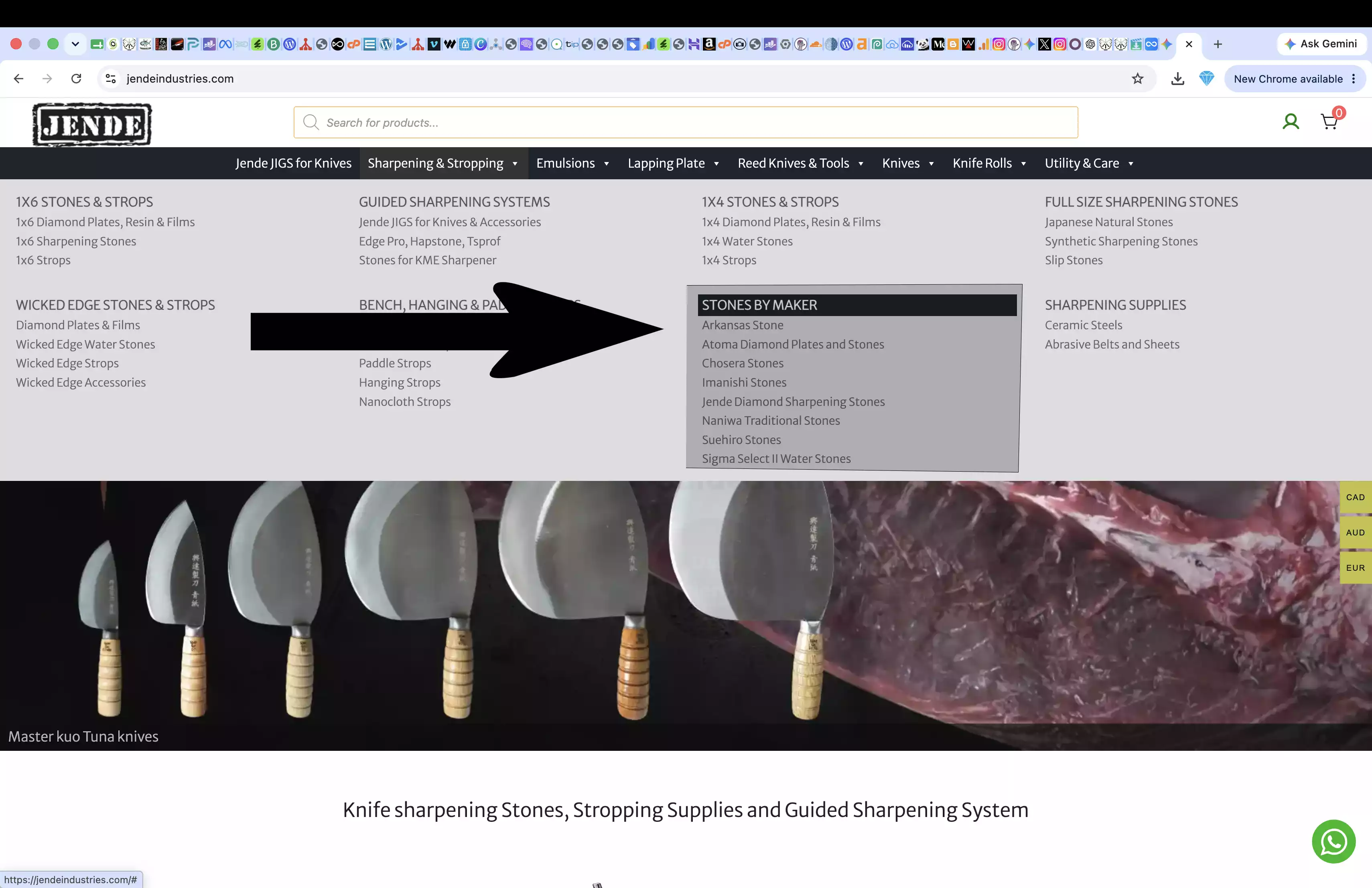Open WICKED EDGE STONES & STROPS heading
Screen dimensions: 1372x888
tap(115, 305)
